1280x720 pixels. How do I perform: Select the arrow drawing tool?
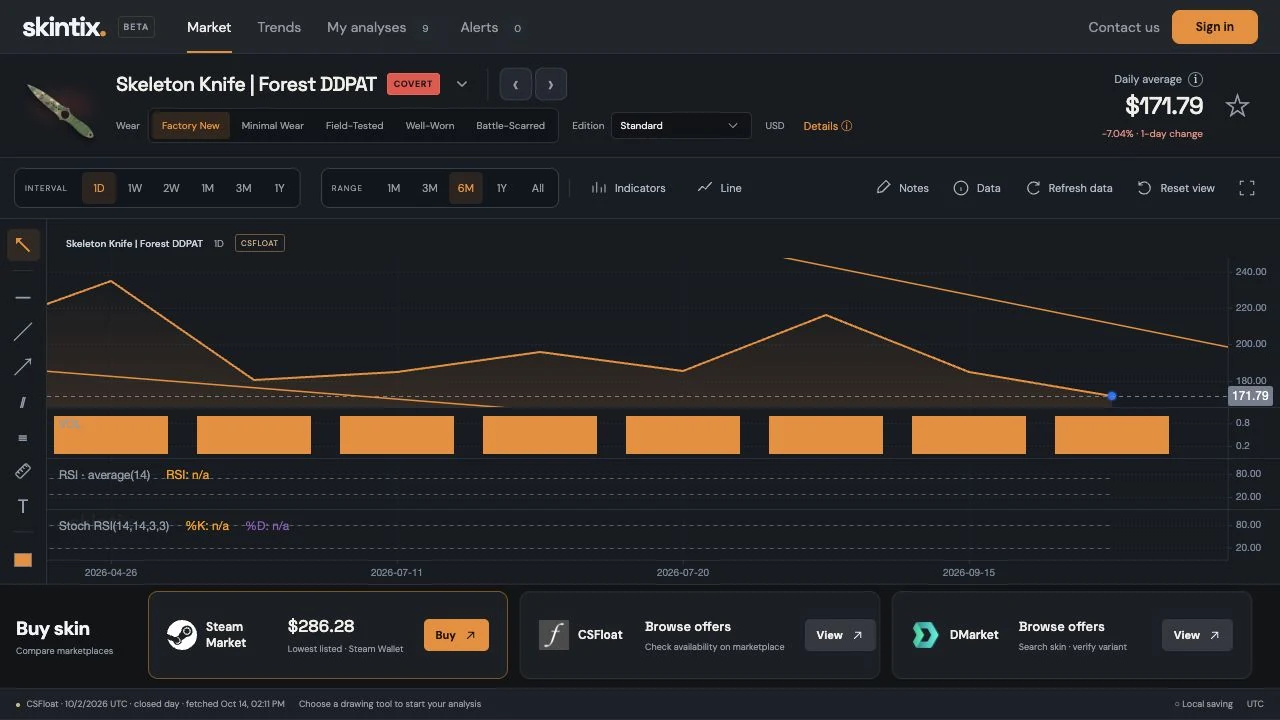click(23, 367)
